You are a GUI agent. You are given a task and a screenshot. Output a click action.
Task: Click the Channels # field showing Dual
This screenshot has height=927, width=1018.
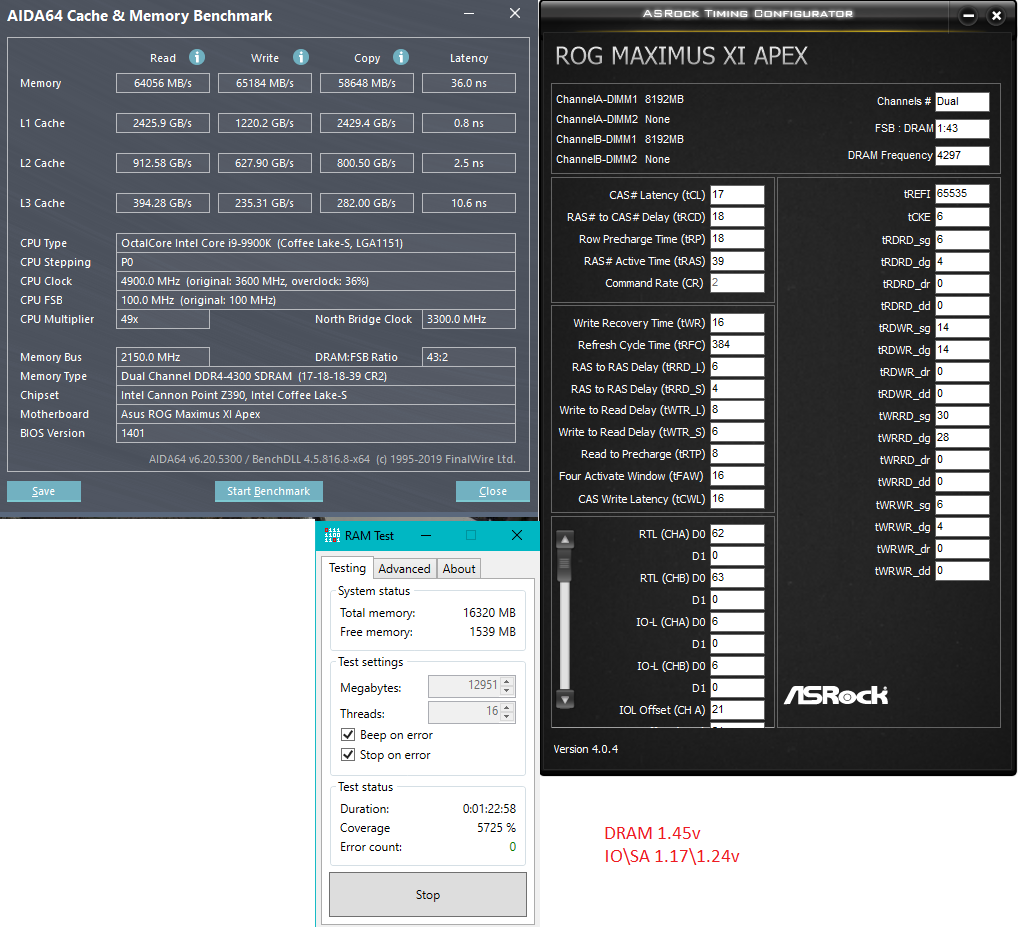coord(962,101)
